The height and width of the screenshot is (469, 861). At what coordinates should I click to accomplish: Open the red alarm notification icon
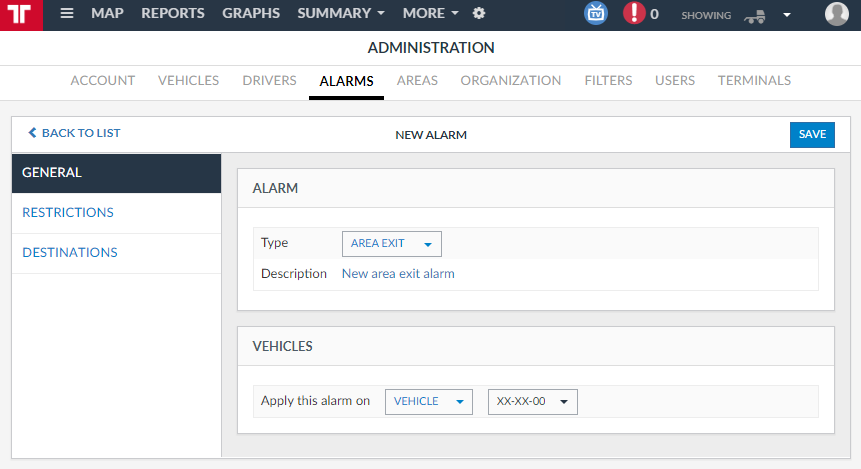[x=634, y=13]
